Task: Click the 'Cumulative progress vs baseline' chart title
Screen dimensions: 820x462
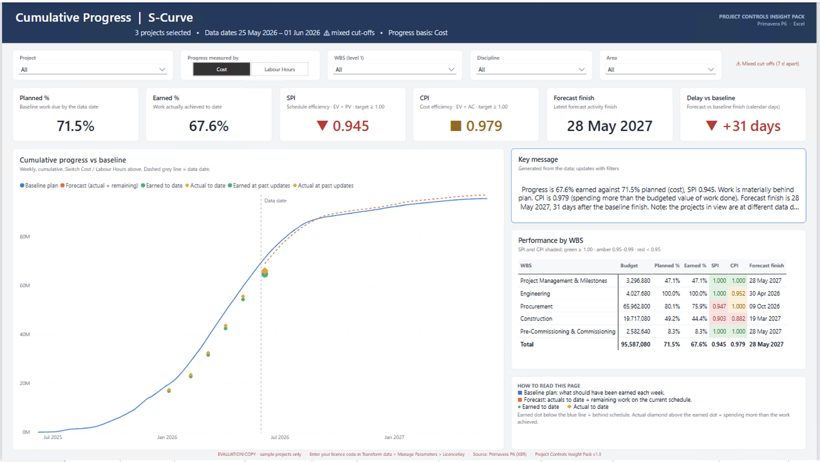Action: [73, 160]
